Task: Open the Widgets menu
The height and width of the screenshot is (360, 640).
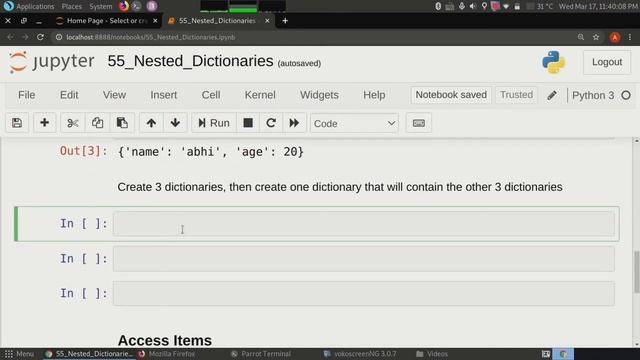Action: [319, 95]
